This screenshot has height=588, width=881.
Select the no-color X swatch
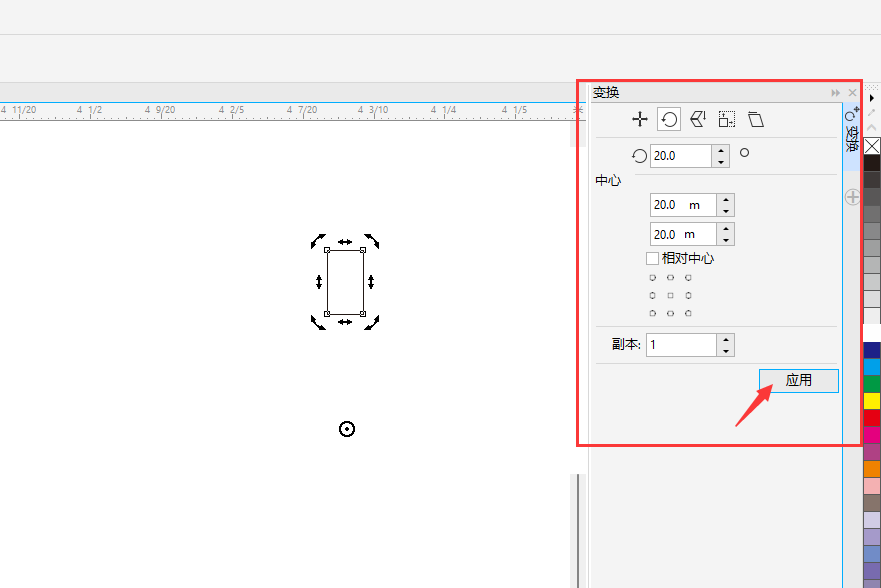(872, 146)
